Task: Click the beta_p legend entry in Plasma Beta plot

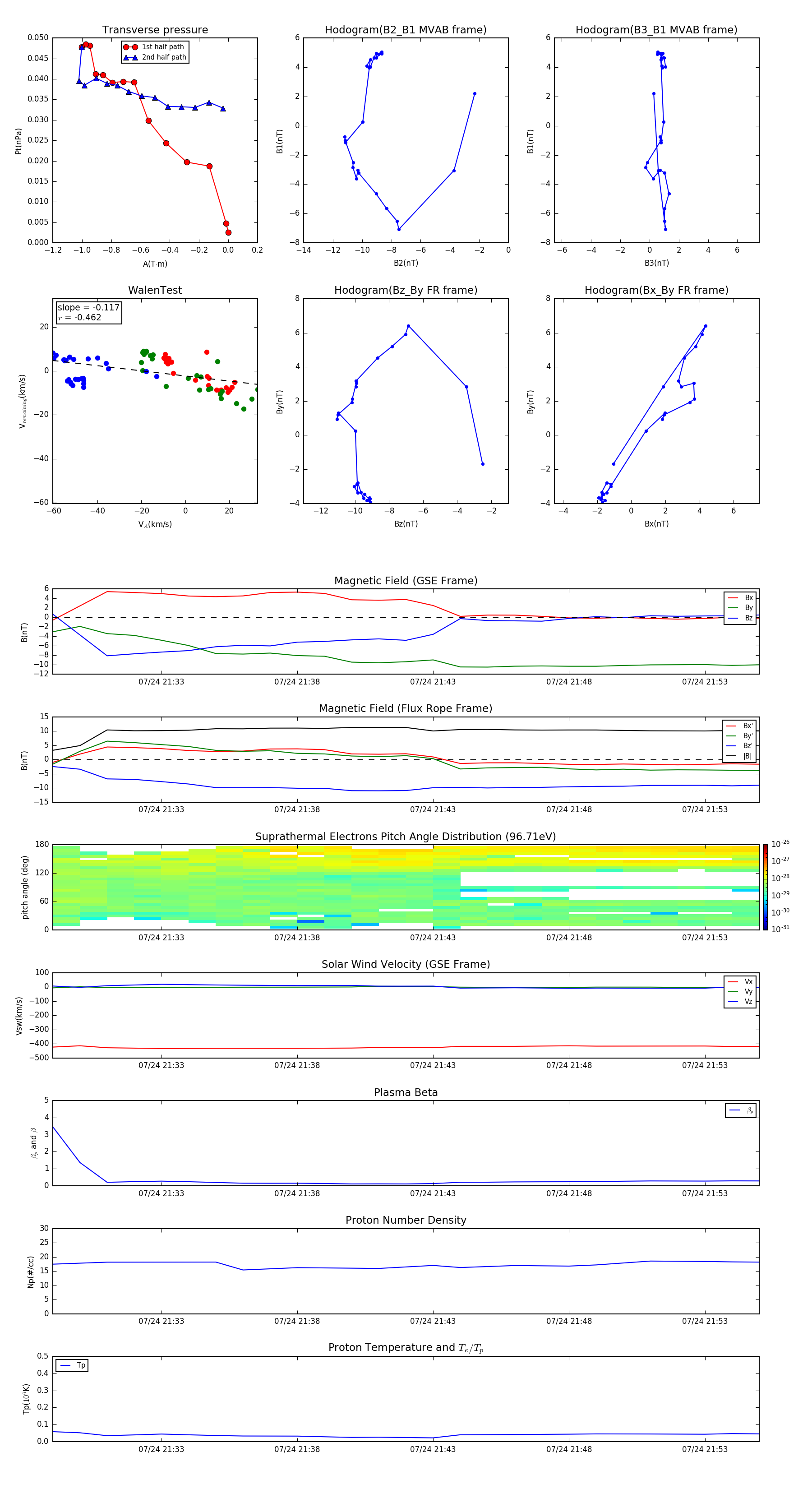Action: pyautogui.click(x=741, y=1110)
